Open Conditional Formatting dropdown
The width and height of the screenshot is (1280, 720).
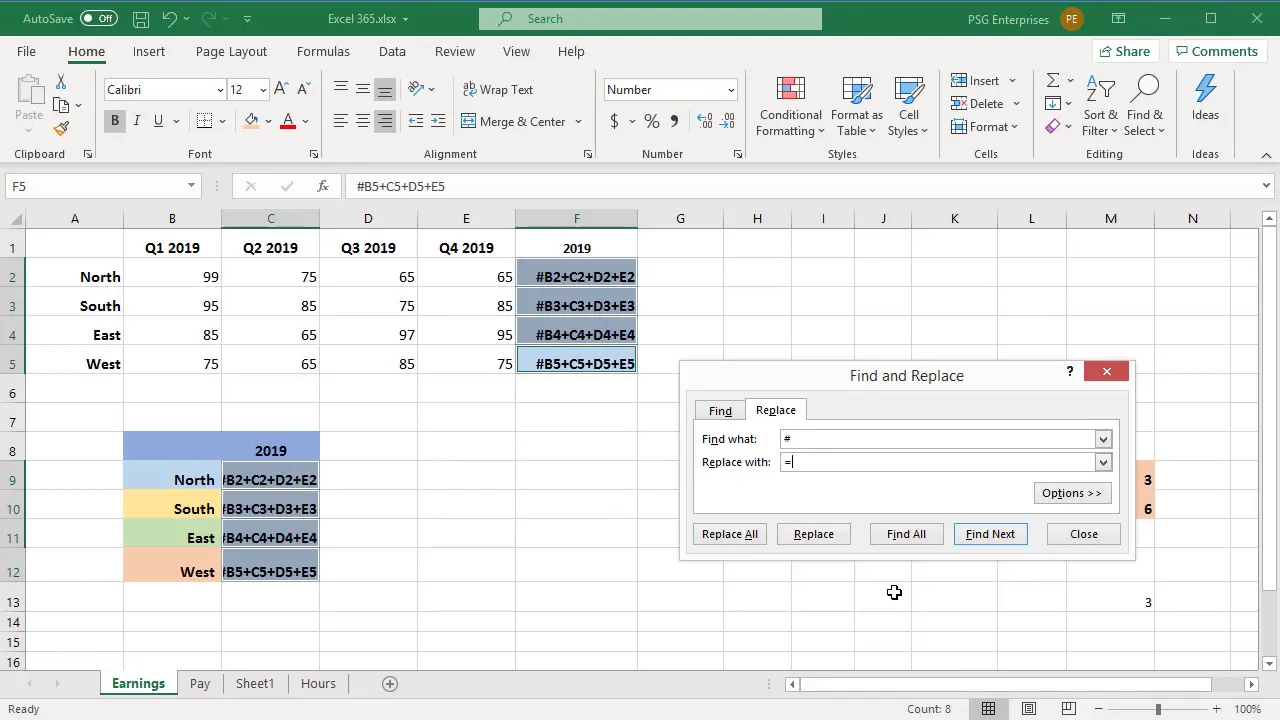click(790, 107)
